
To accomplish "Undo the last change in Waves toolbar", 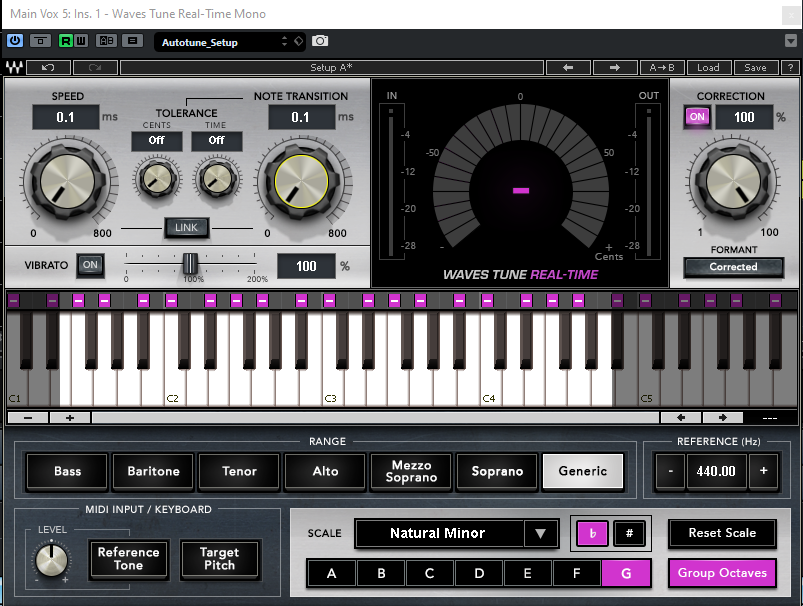I will 48,68.
